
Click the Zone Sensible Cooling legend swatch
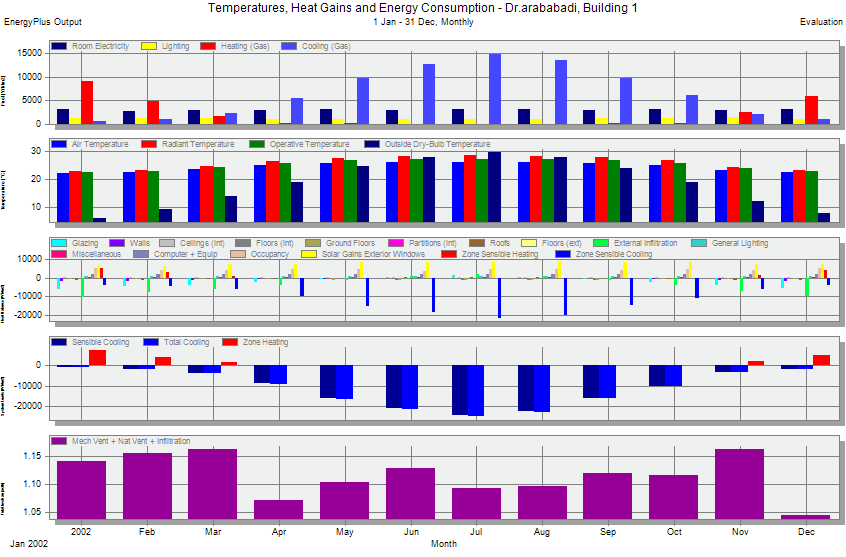563,254
